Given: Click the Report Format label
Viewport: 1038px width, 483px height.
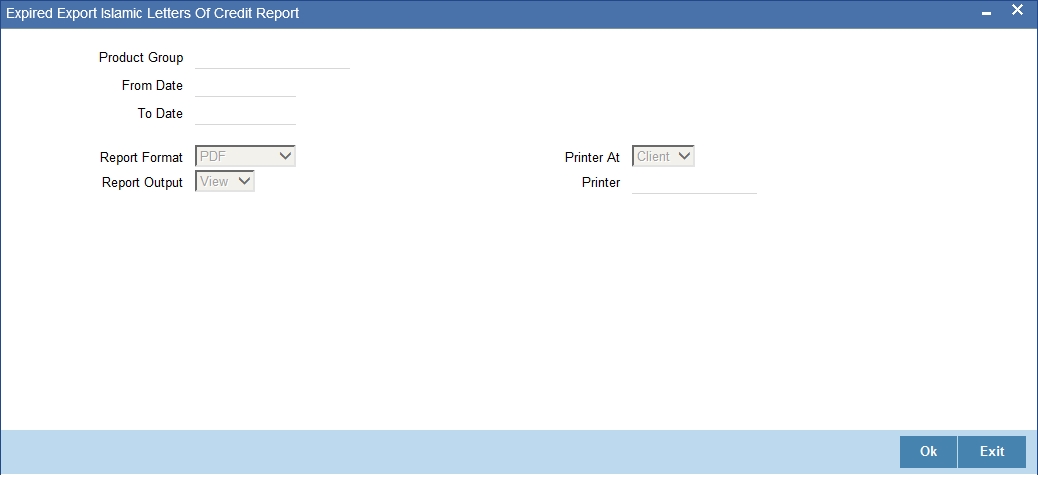Looking at the screenshot, I should click(141, 157).
